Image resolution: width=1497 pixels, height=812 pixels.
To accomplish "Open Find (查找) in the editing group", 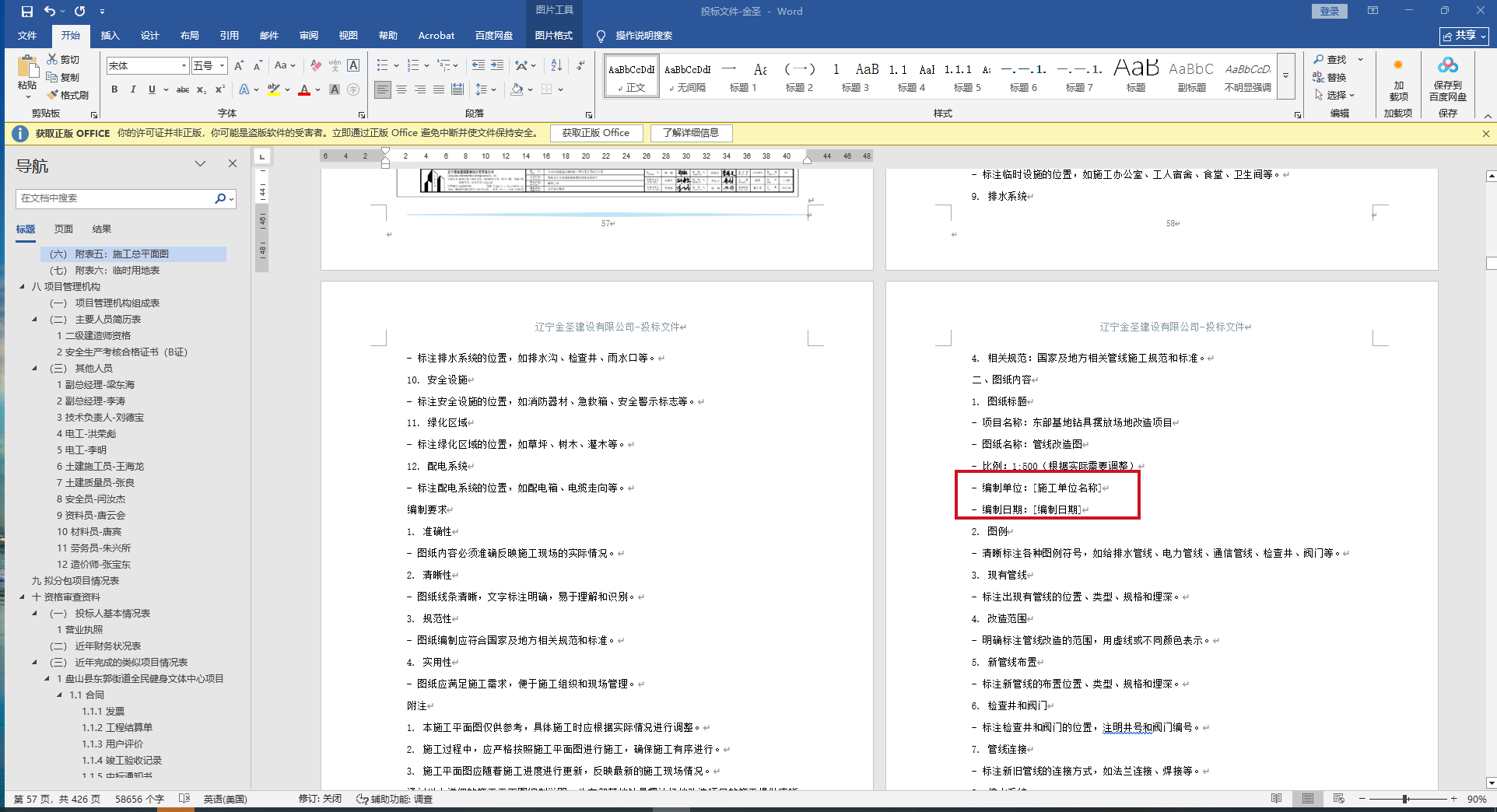I will (x=1330, y=59).
